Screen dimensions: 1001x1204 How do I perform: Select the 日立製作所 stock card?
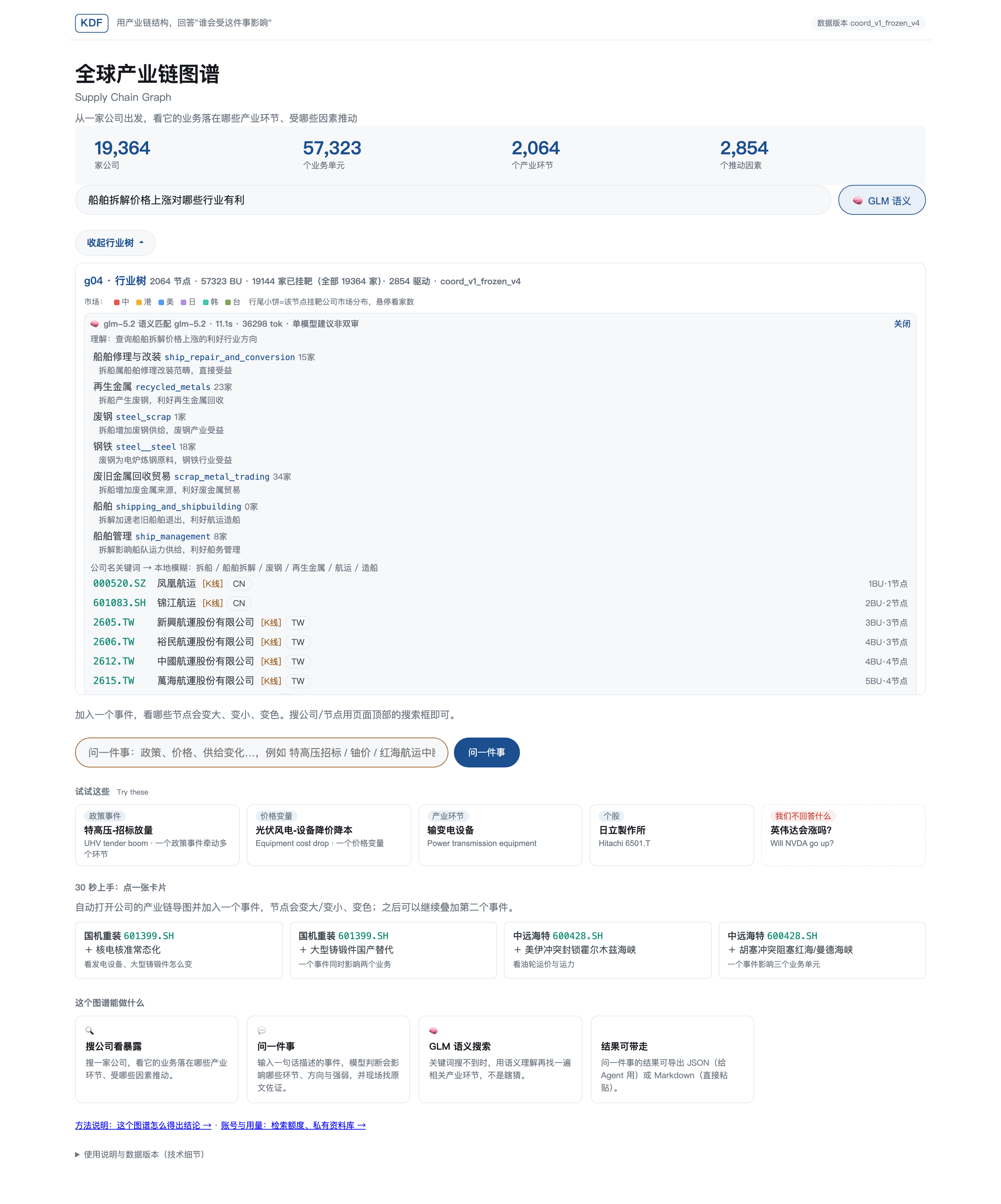point(672,835)
